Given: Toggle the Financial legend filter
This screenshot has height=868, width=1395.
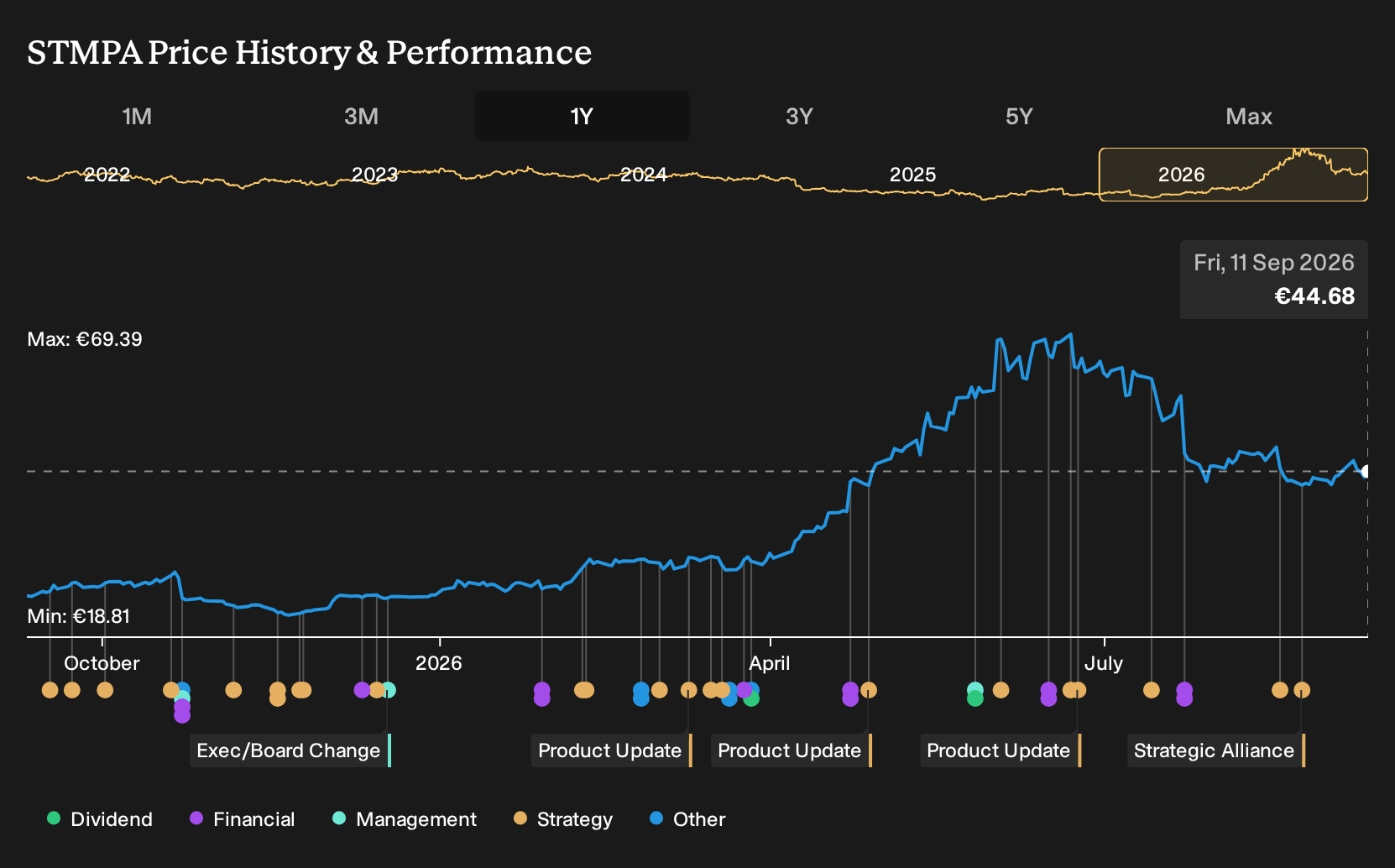Looking at the screenshot, I should click(243, 819).
